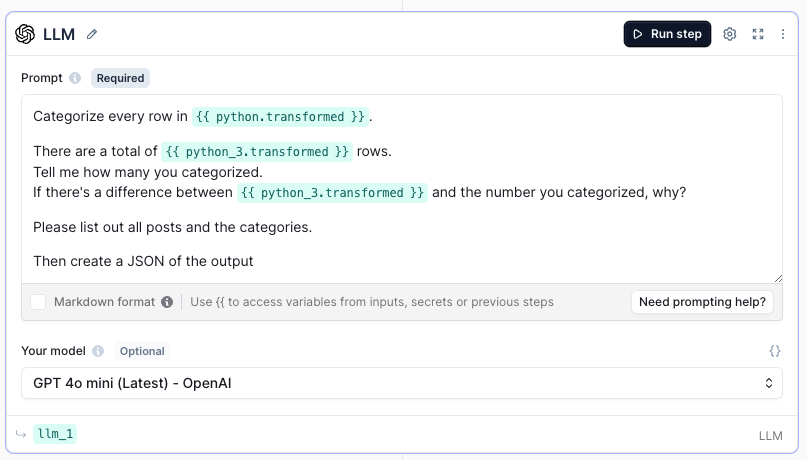
Task: Open the GPT 4o mini model dropdown
Action: pos(401,383)
